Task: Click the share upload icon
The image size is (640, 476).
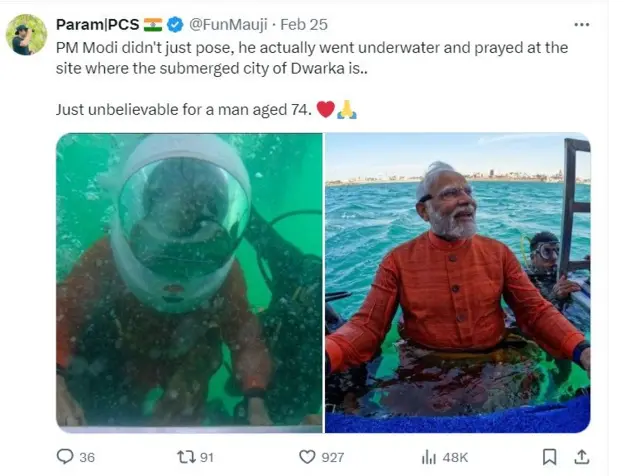Action: (x=582, y=457)
